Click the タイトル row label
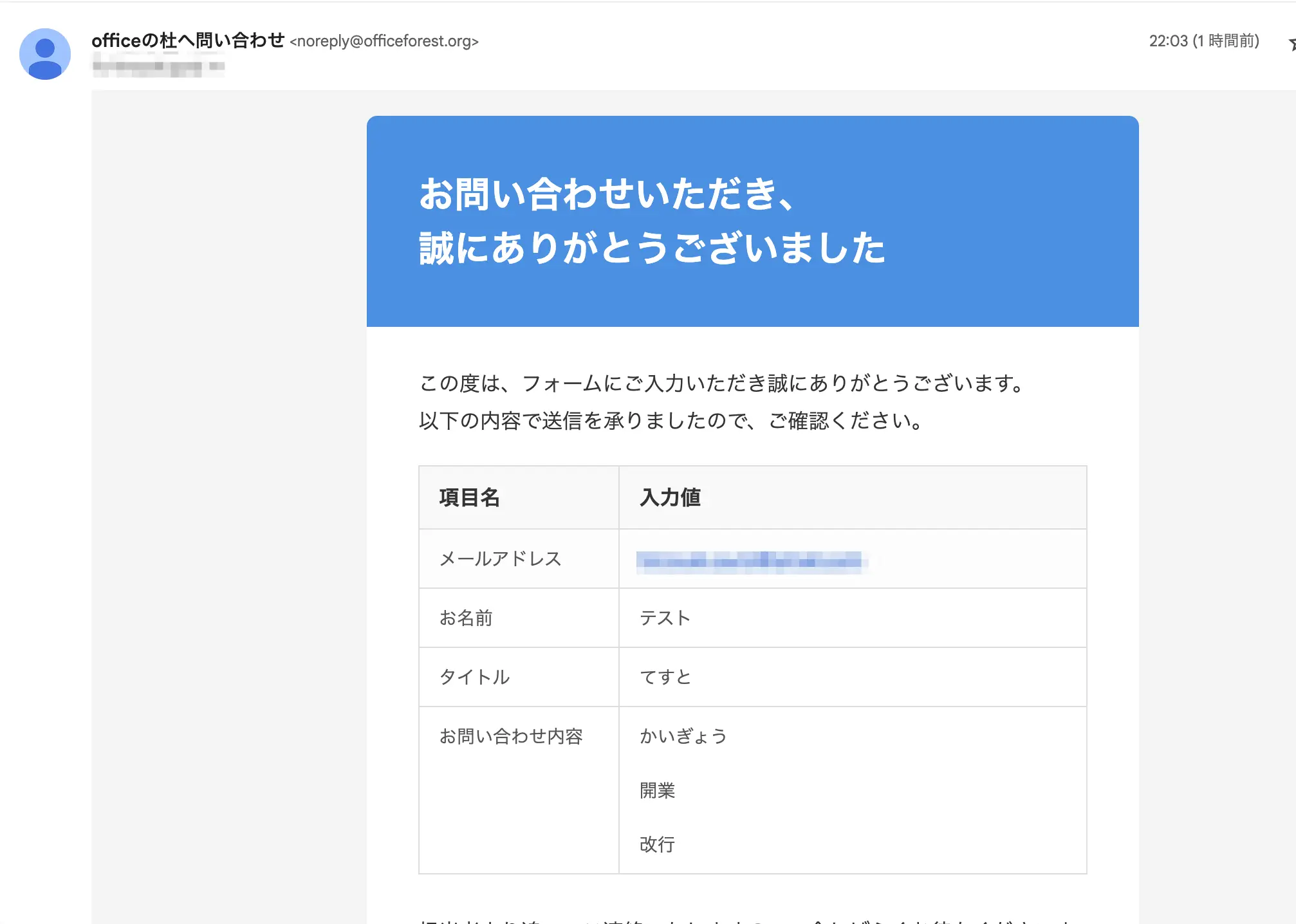The image size is (1296, 924). (474, 677)
